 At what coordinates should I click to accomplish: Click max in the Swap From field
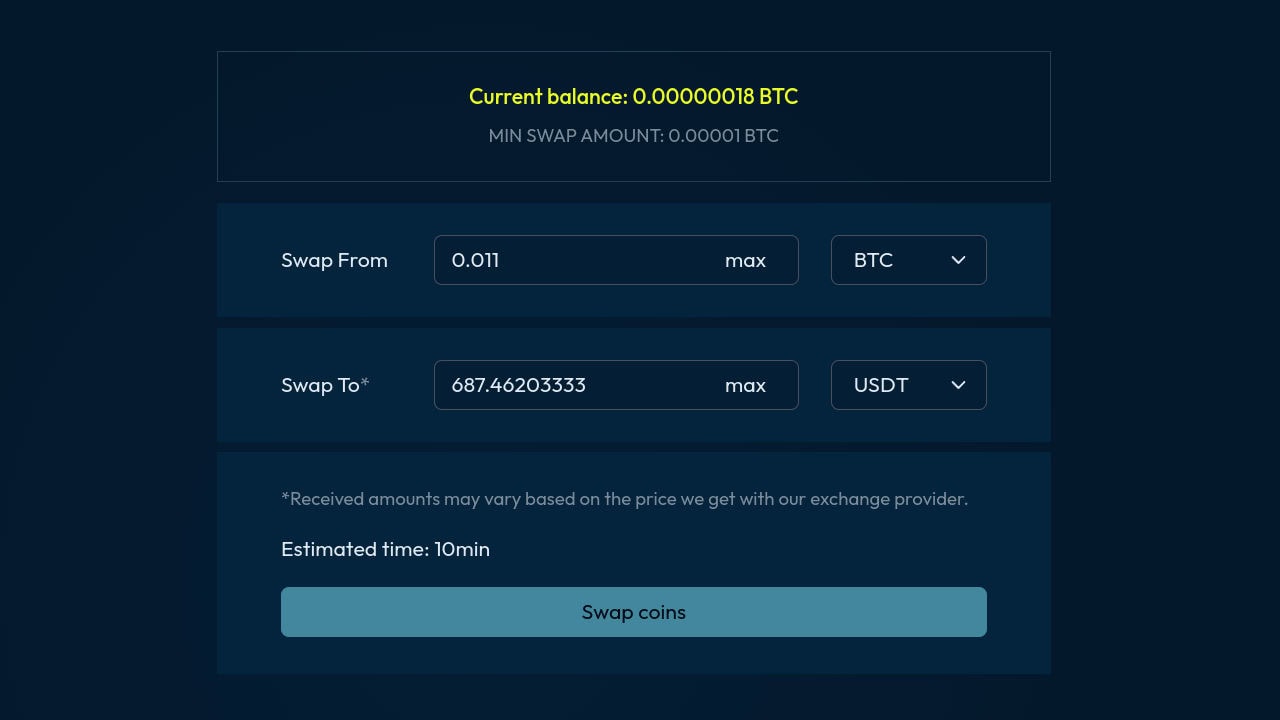[745, 260]
